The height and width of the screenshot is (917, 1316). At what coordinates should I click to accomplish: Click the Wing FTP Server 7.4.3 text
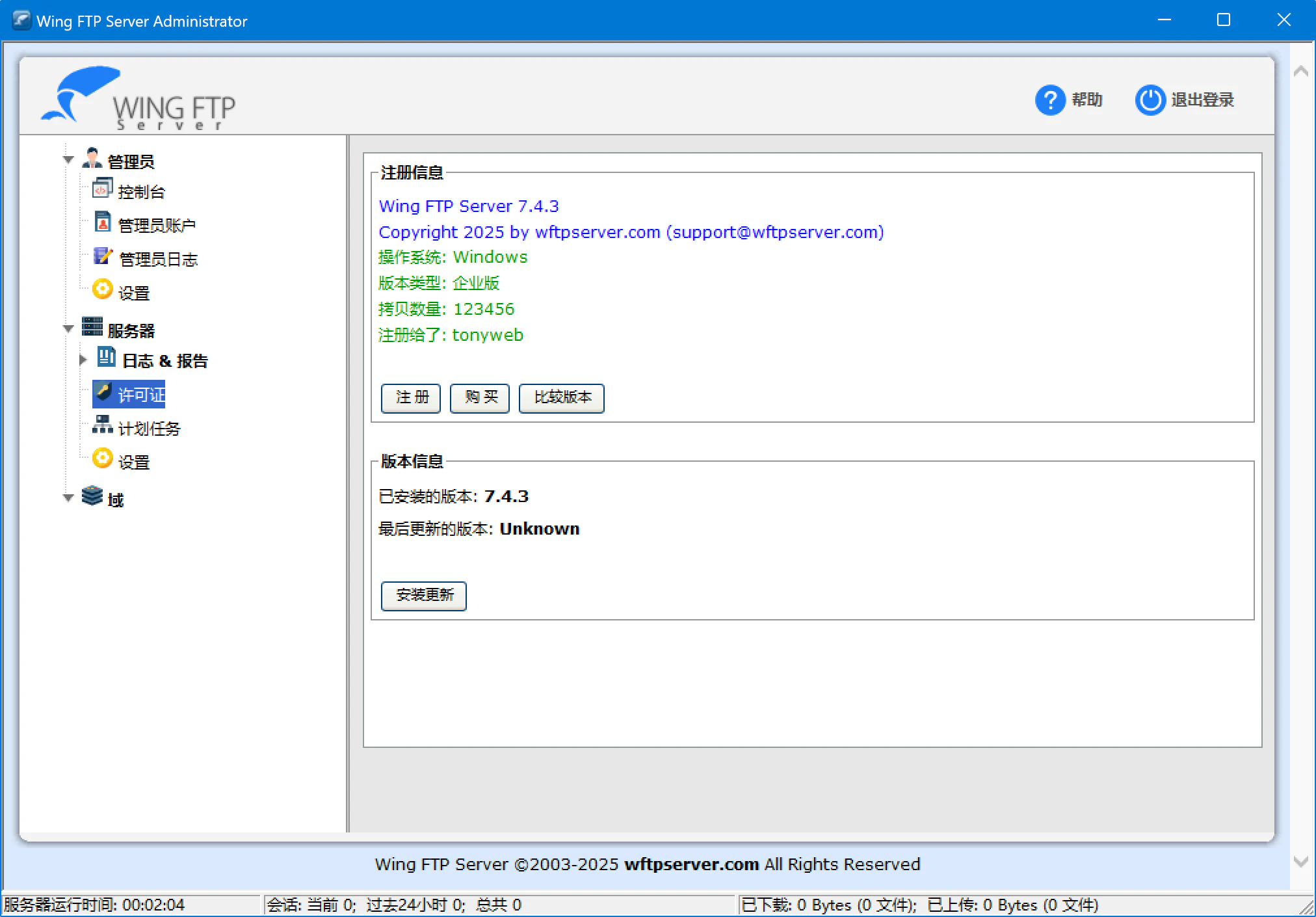(469, 206)
